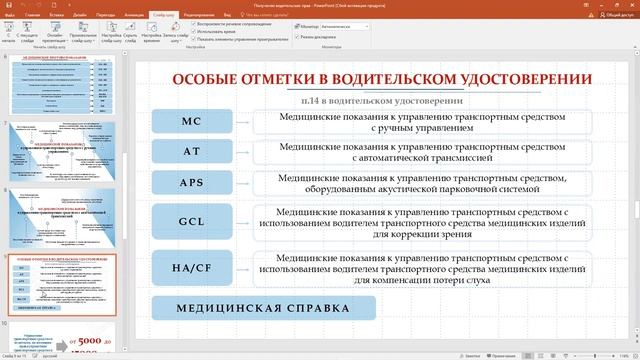Open 'Запись слайд-шоу' dropdown
Screen dimensions: 640x360
tap(176, 33)
